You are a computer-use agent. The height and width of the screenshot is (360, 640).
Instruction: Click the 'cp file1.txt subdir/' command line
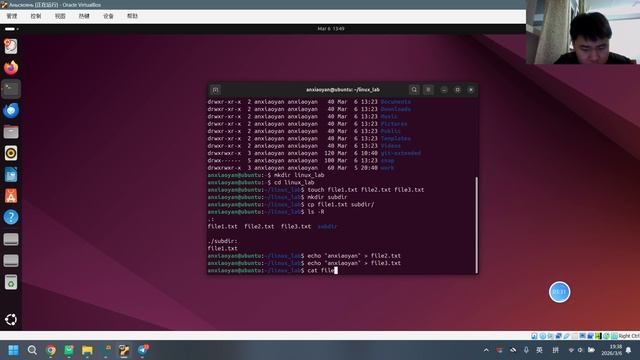tap(291, 204)
